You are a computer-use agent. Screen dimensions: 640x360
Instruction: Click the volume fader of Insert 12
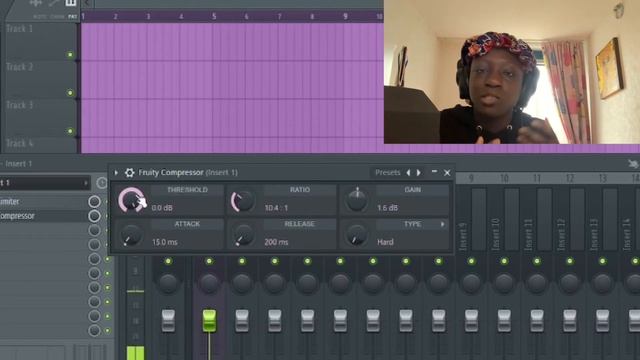(x=570, y=320)
